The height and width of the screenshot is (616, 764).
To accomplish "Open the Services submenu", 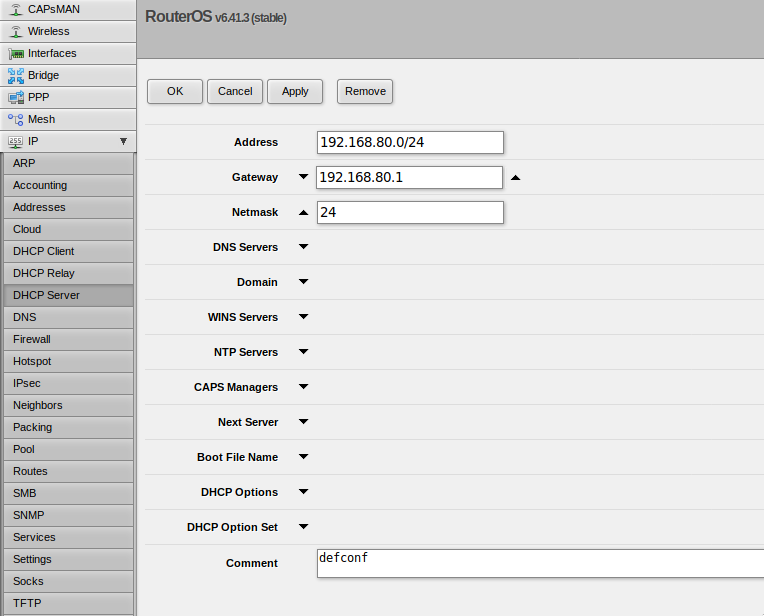I will coord(68,537).
